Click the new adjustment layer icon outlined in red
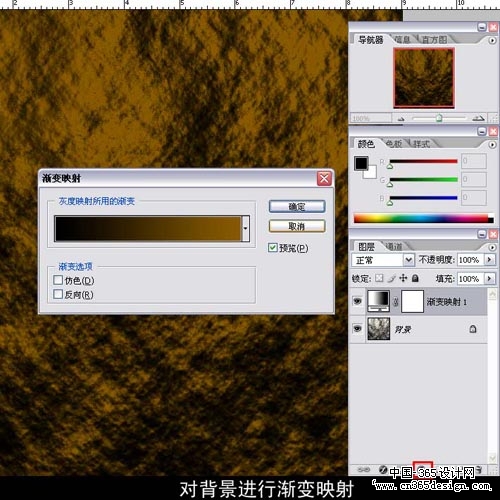The image size is (500, 500). tap(423, 469)
